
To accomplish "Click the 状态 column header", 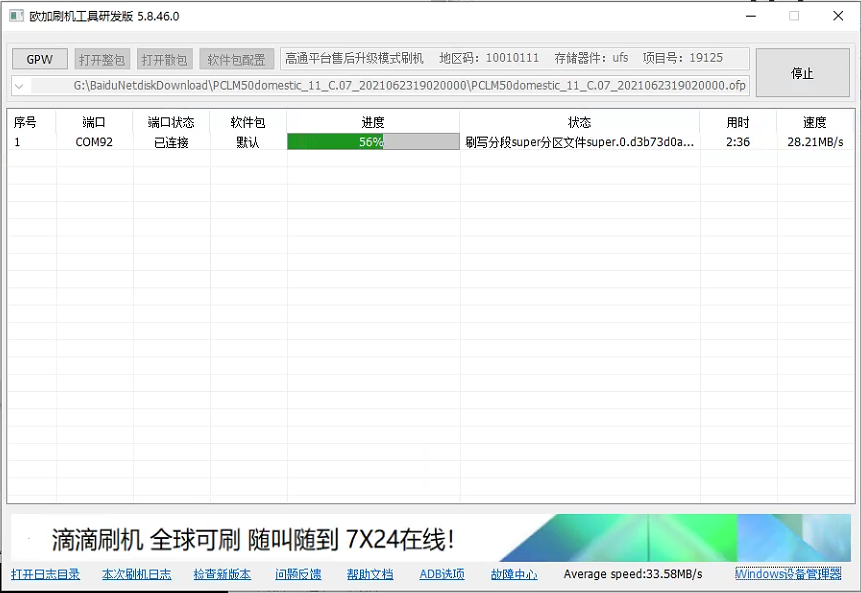I will (579, 122).
